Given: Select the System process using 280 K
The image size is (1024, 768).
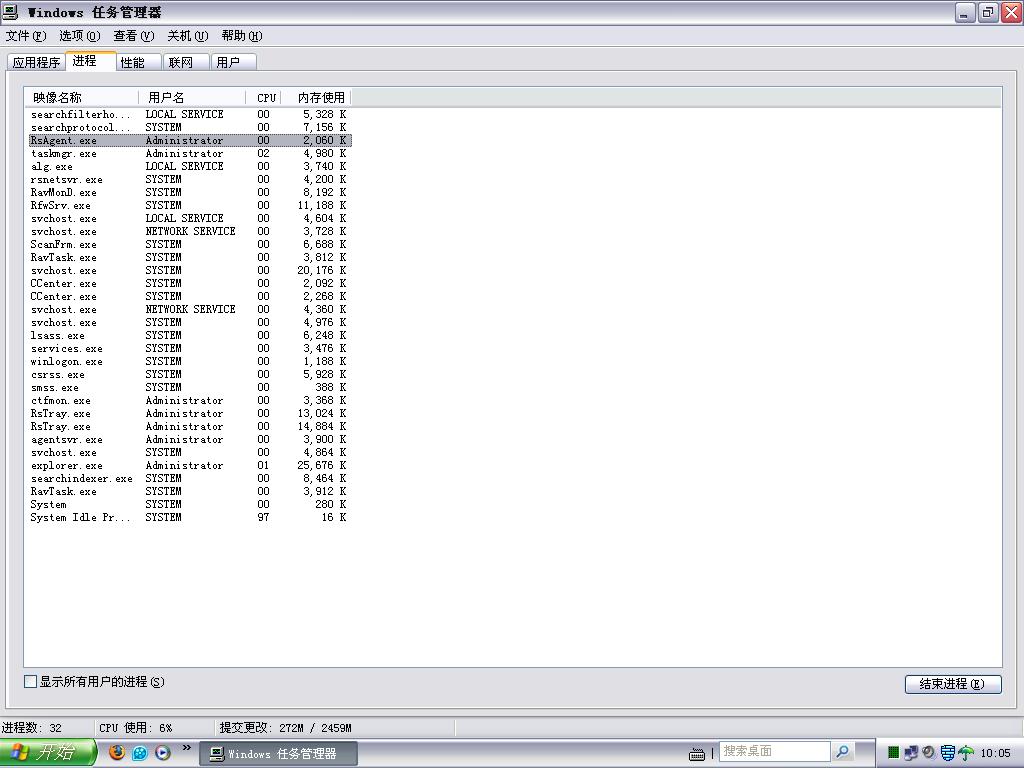Looking at the screenshot, I should [x=189, y=504].
